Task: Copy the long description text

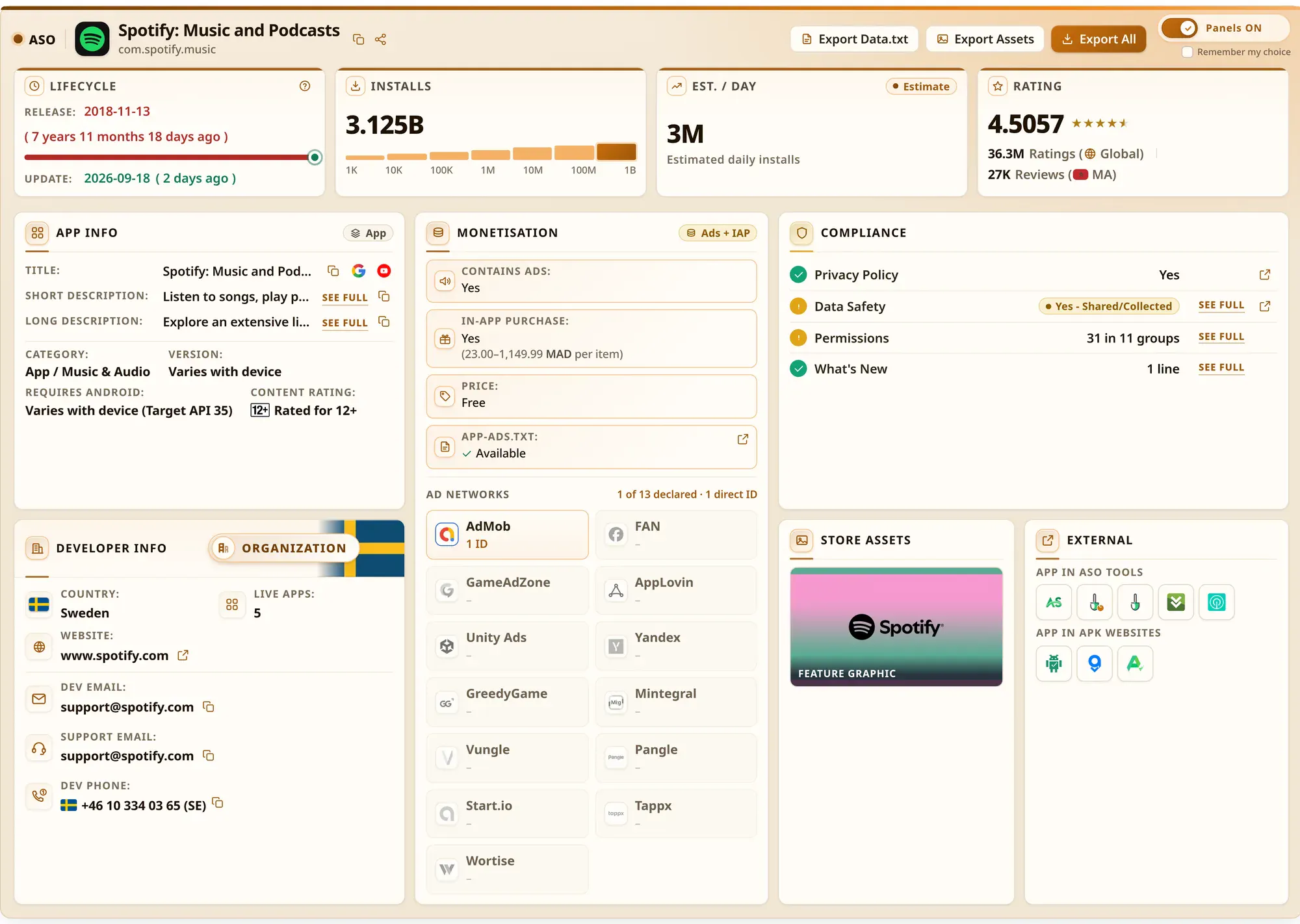Action: click(384, 322)
